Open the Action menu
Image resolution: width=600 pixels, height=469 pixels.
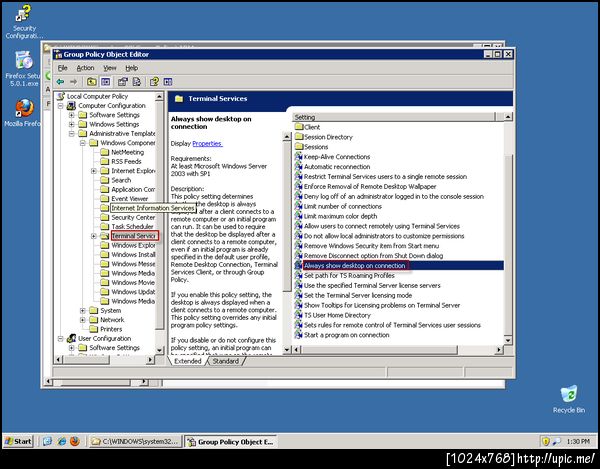pyautogui.click(x=85, y=68)
